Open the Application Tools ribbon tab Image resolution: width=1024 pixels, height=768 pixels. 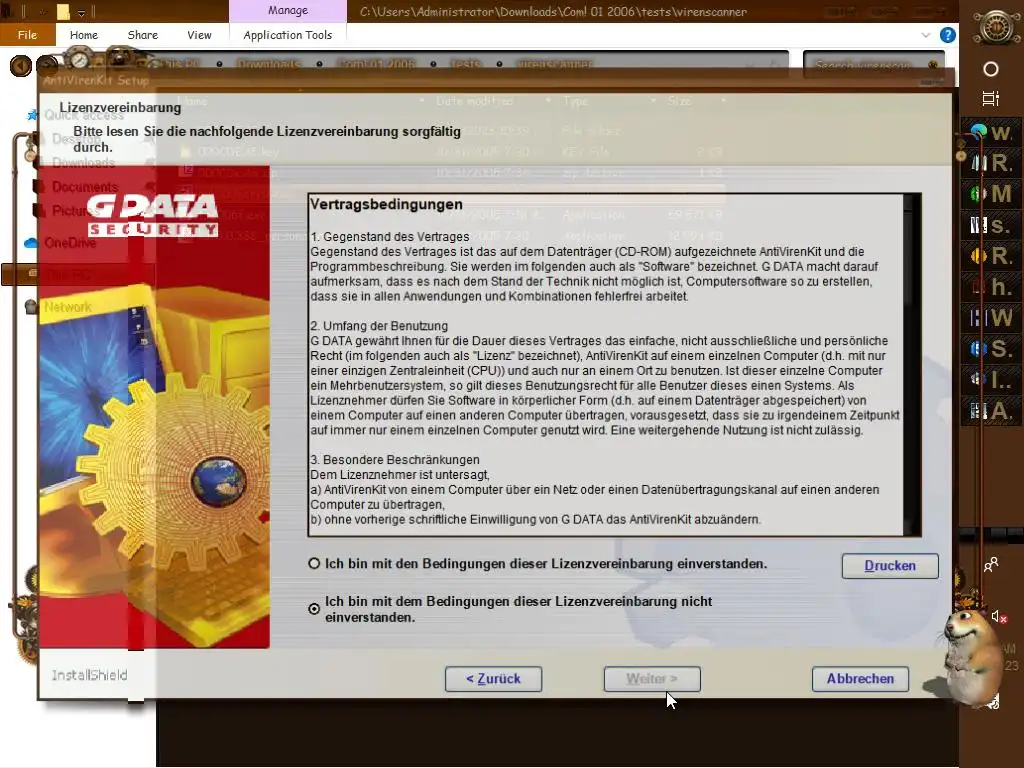coord(287,35)
